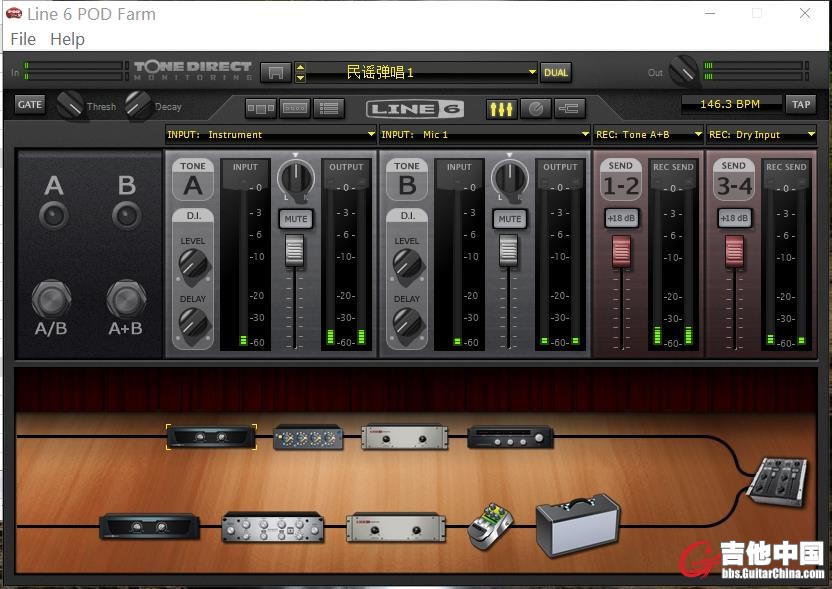Expand the REC: Tone A+B dropdown
The width and height of the screenshot is (832, 589).
(649, 134)
